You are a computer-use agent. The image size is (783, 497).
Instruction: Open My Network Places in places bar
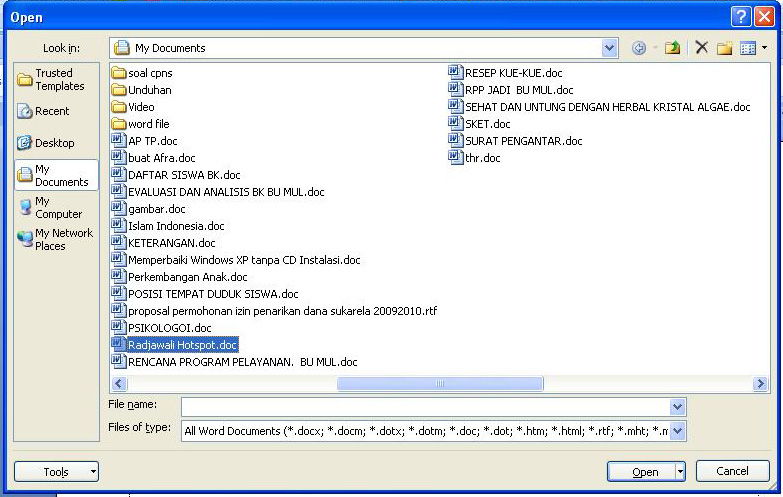click(56, 239)
